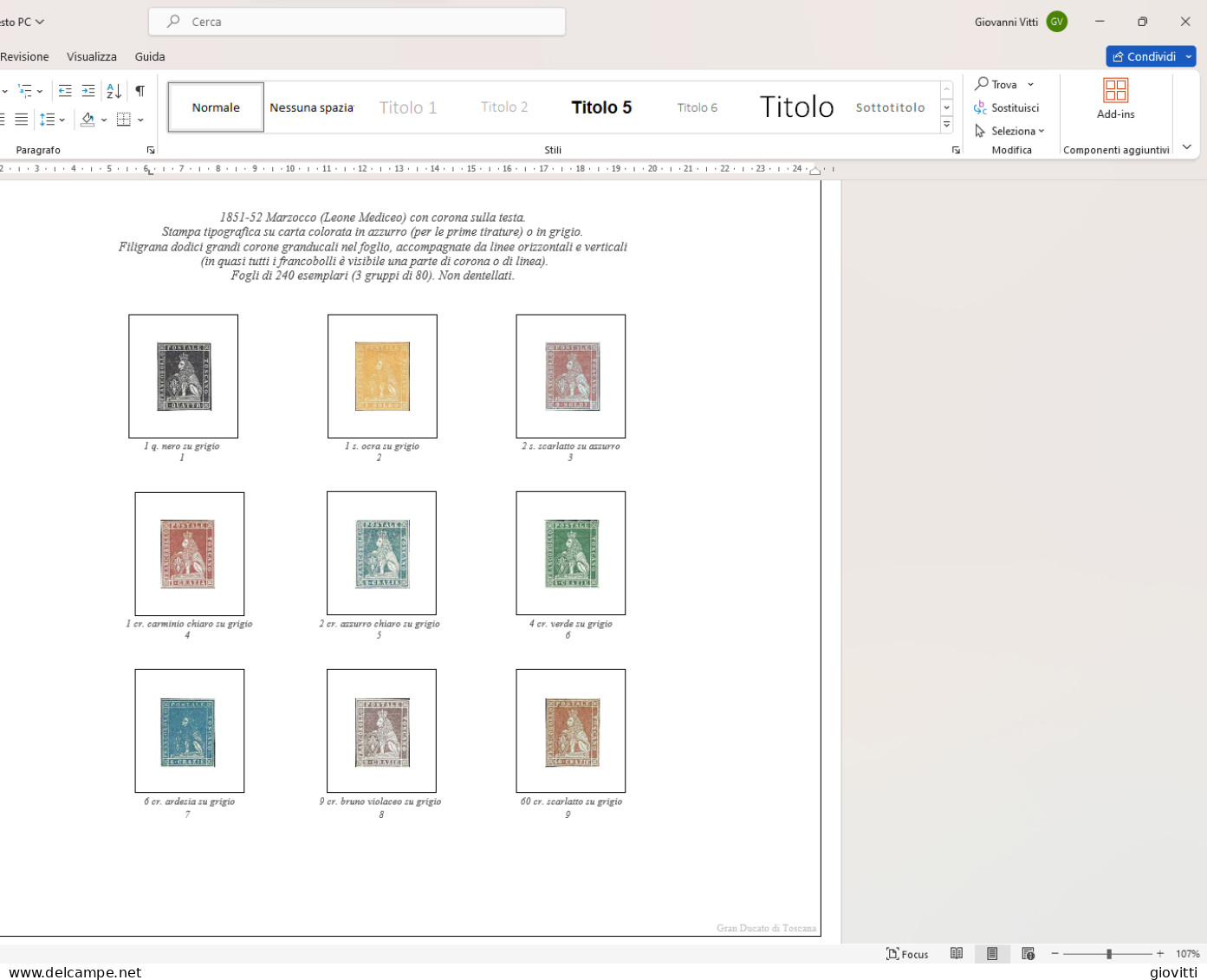Click the '1851-52 Marzocco' heading line

[373, 217]
